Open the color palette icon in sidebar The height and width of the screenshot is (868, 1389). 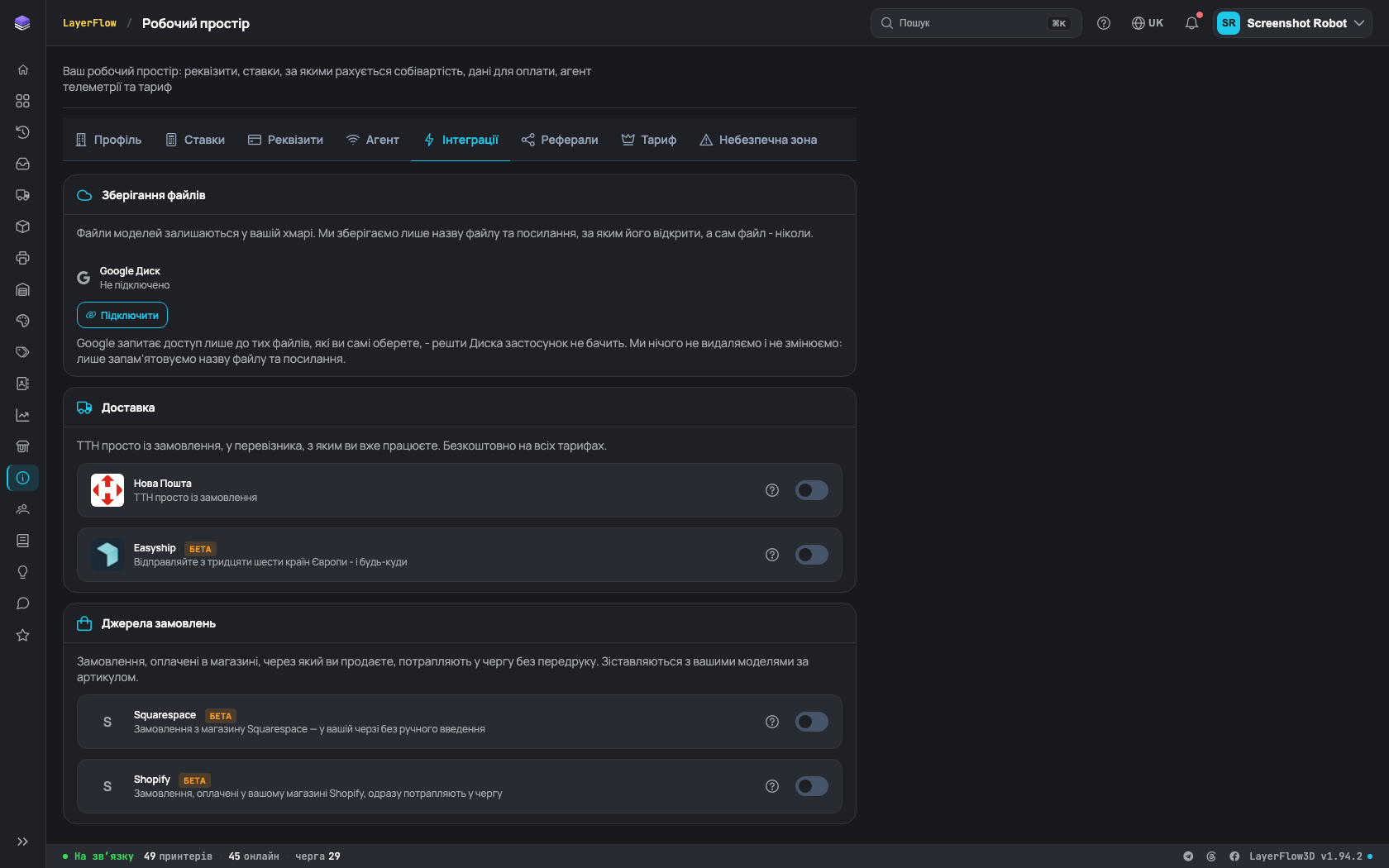click(22, 321)
